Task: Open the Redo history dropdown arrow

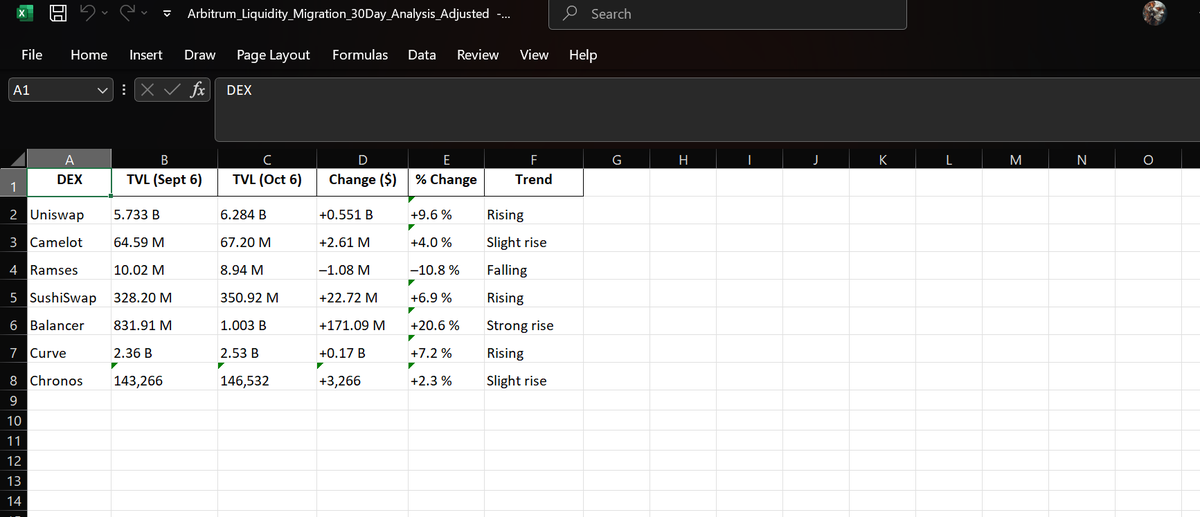Action: (145, 14)
